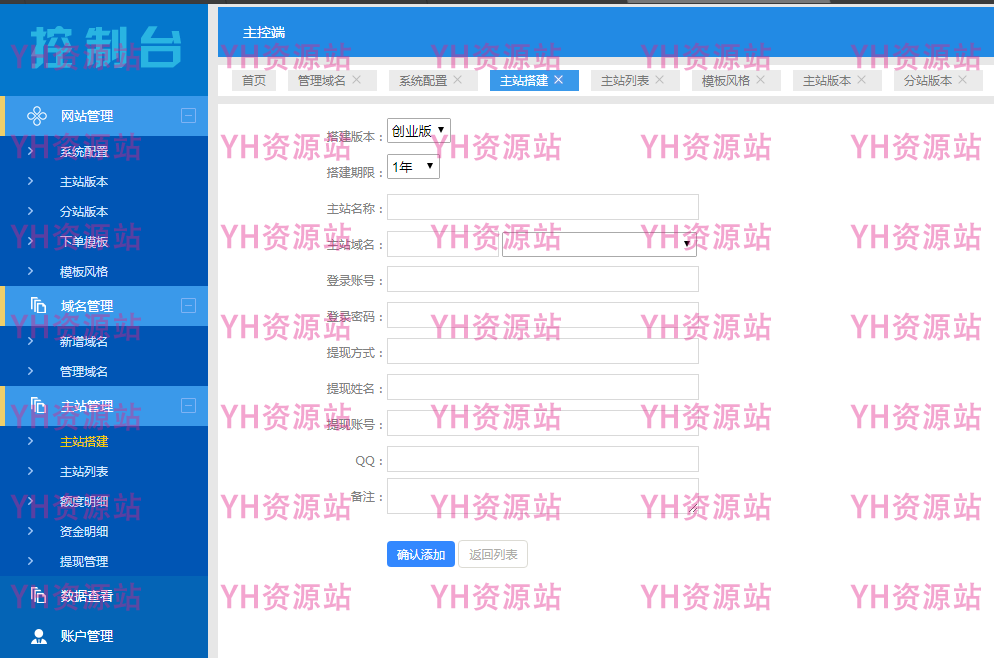
Task: Click the 主站管理 section icon
Action: pos(39,406)
